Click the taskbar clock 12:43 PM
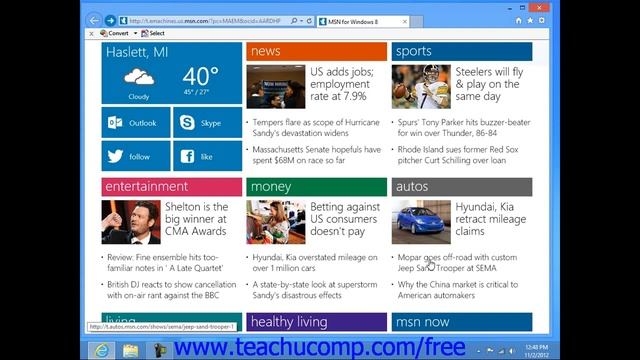 (x=536, y=351)
